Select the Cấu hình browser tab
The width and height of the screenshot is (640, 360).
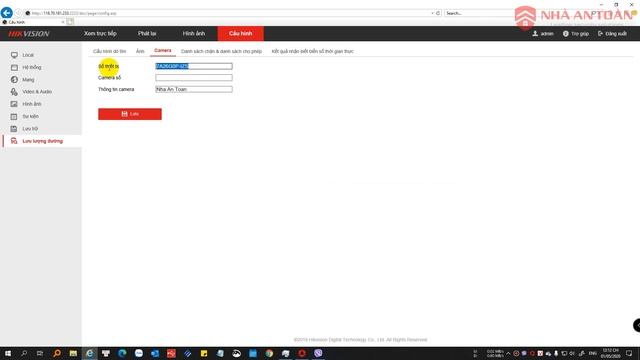(33, 22)
